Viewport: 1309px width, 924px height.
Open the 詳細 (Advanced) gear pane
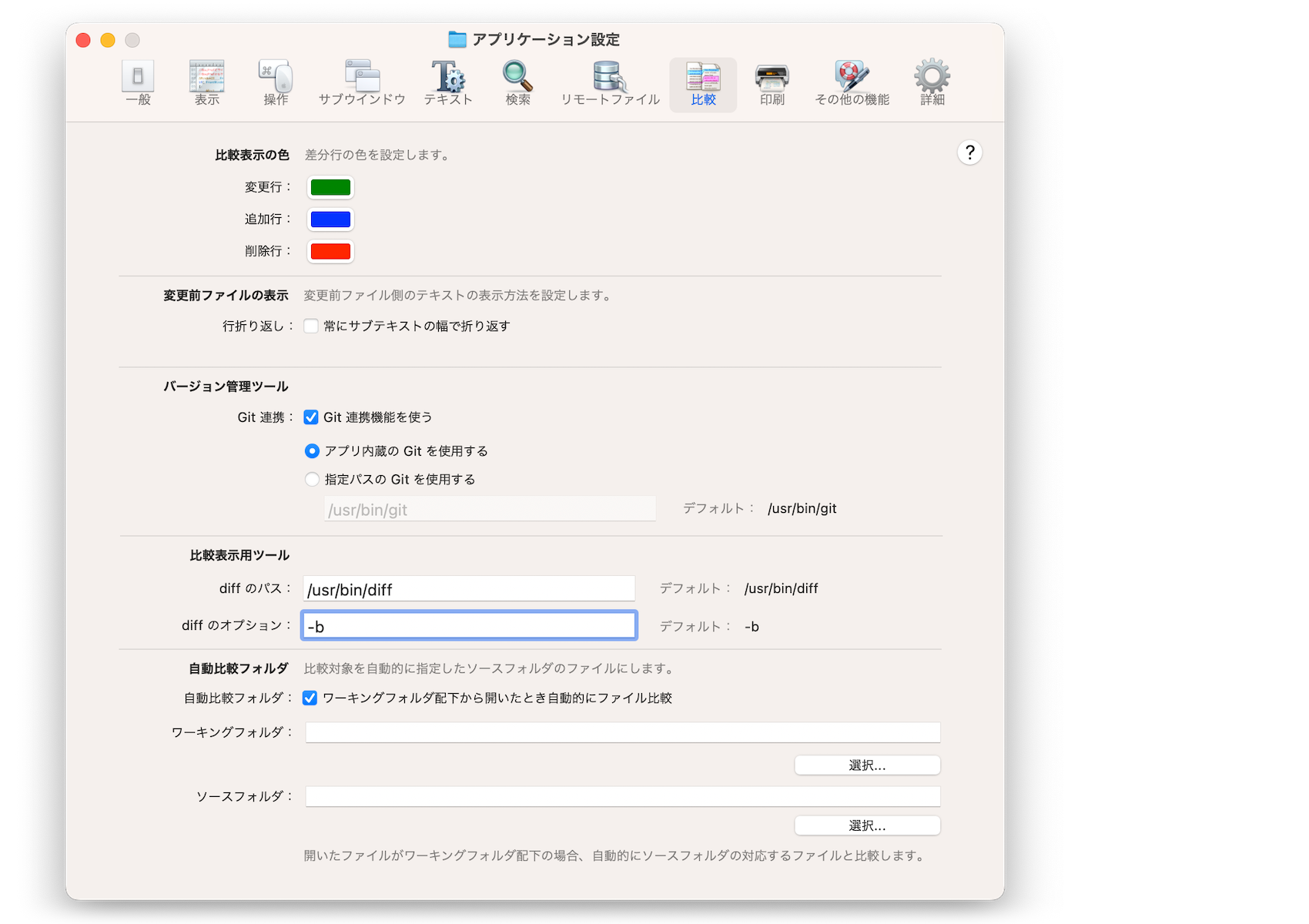(x=932, y=83)
